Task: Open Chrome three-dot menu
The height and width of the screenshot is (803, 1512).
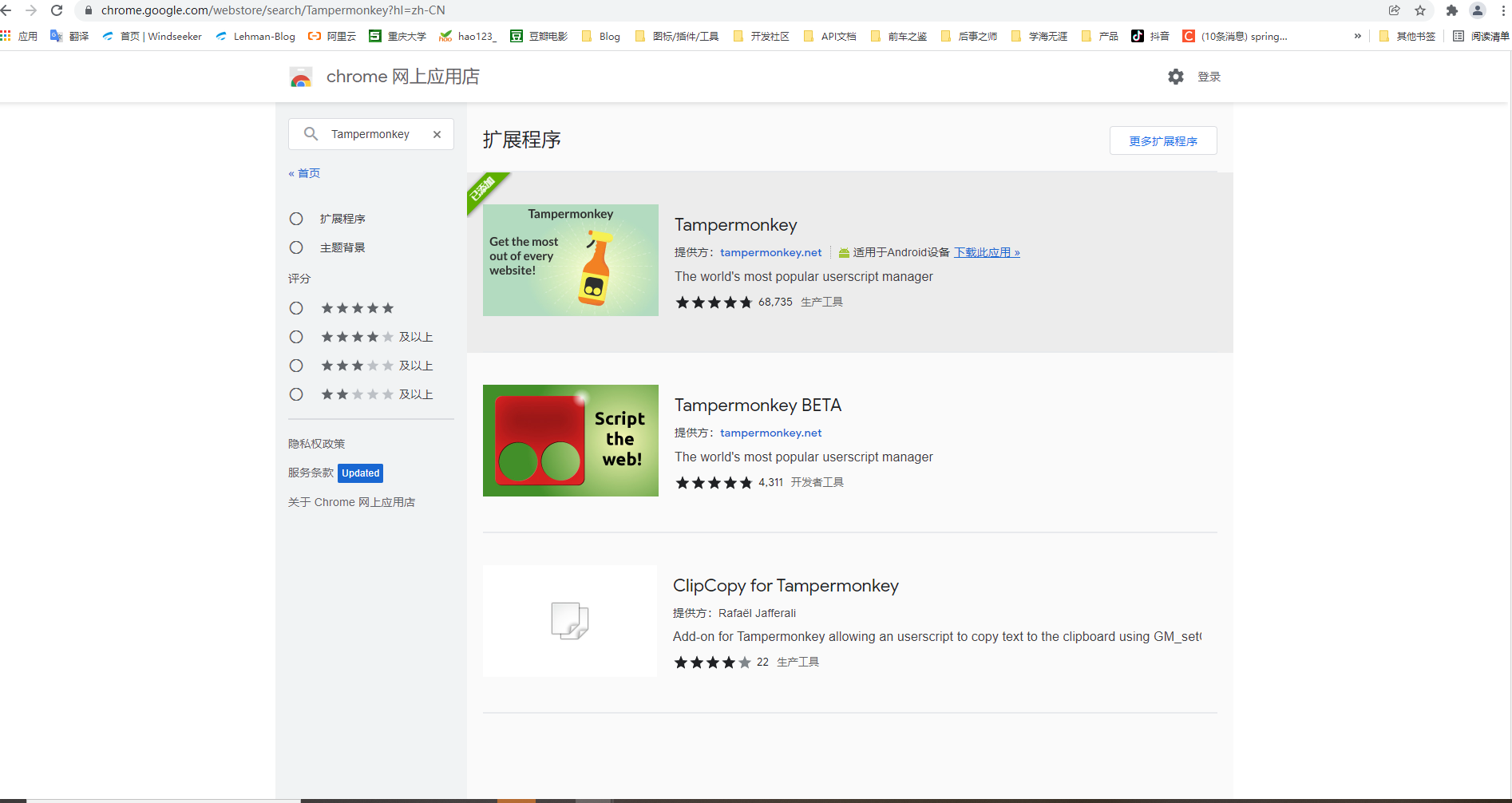Action: click(x=1503, y=10)
